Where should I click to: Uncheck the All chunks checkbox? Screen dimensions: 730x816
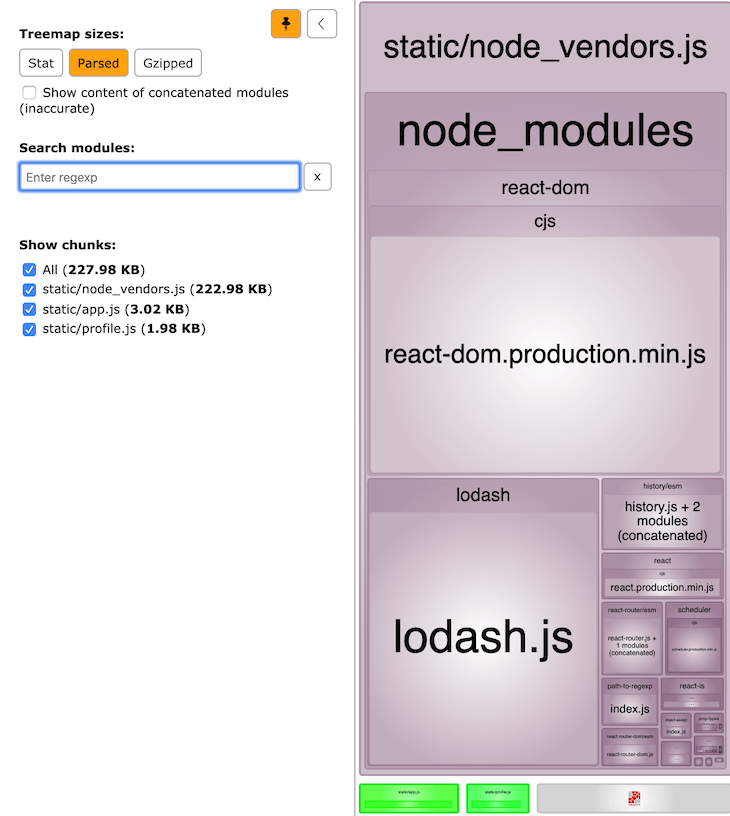point(29,270)
